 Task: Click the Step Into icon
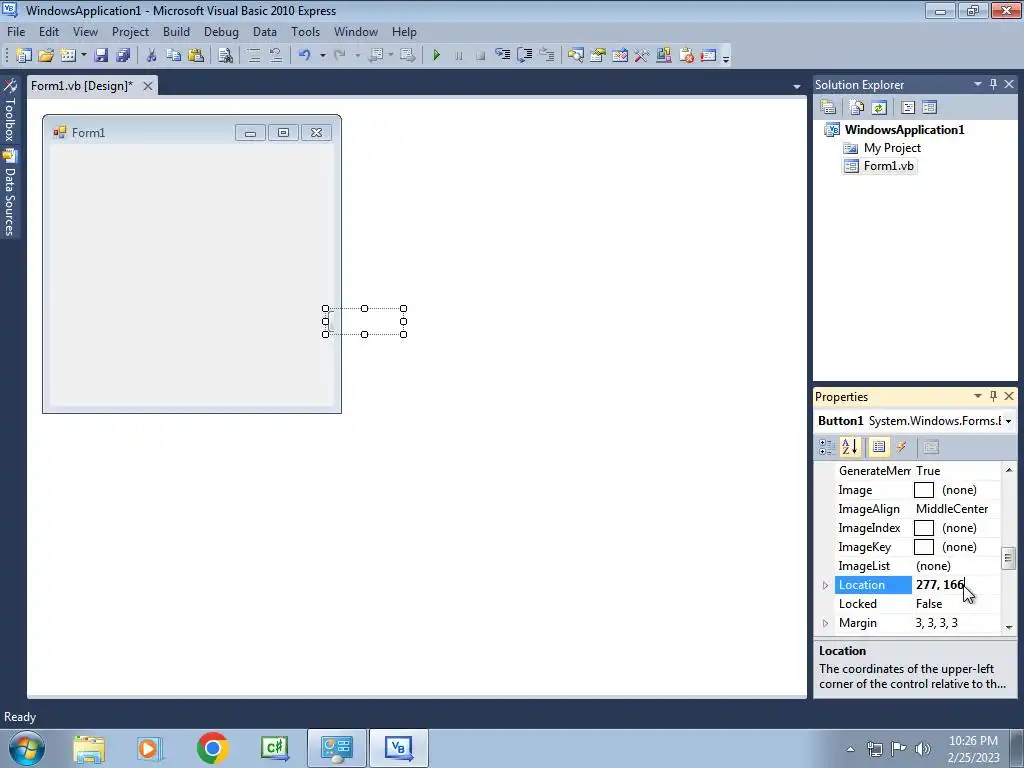click(x=502, y=56)
